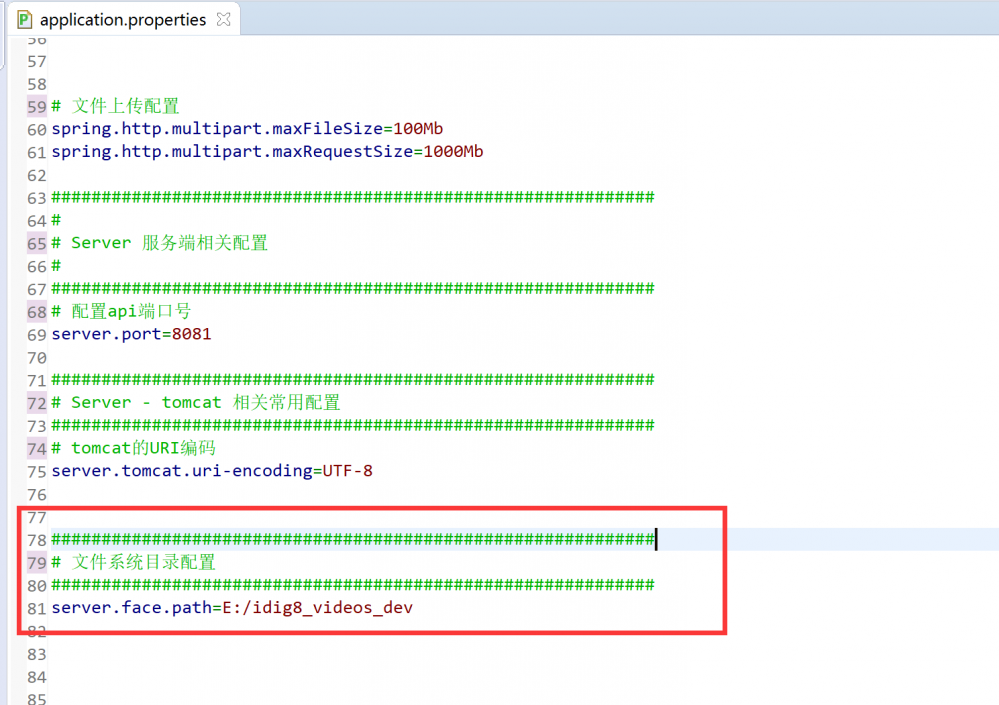
Task: Click the UTF-8 value on line 75
Action: (x=348, y=471)
